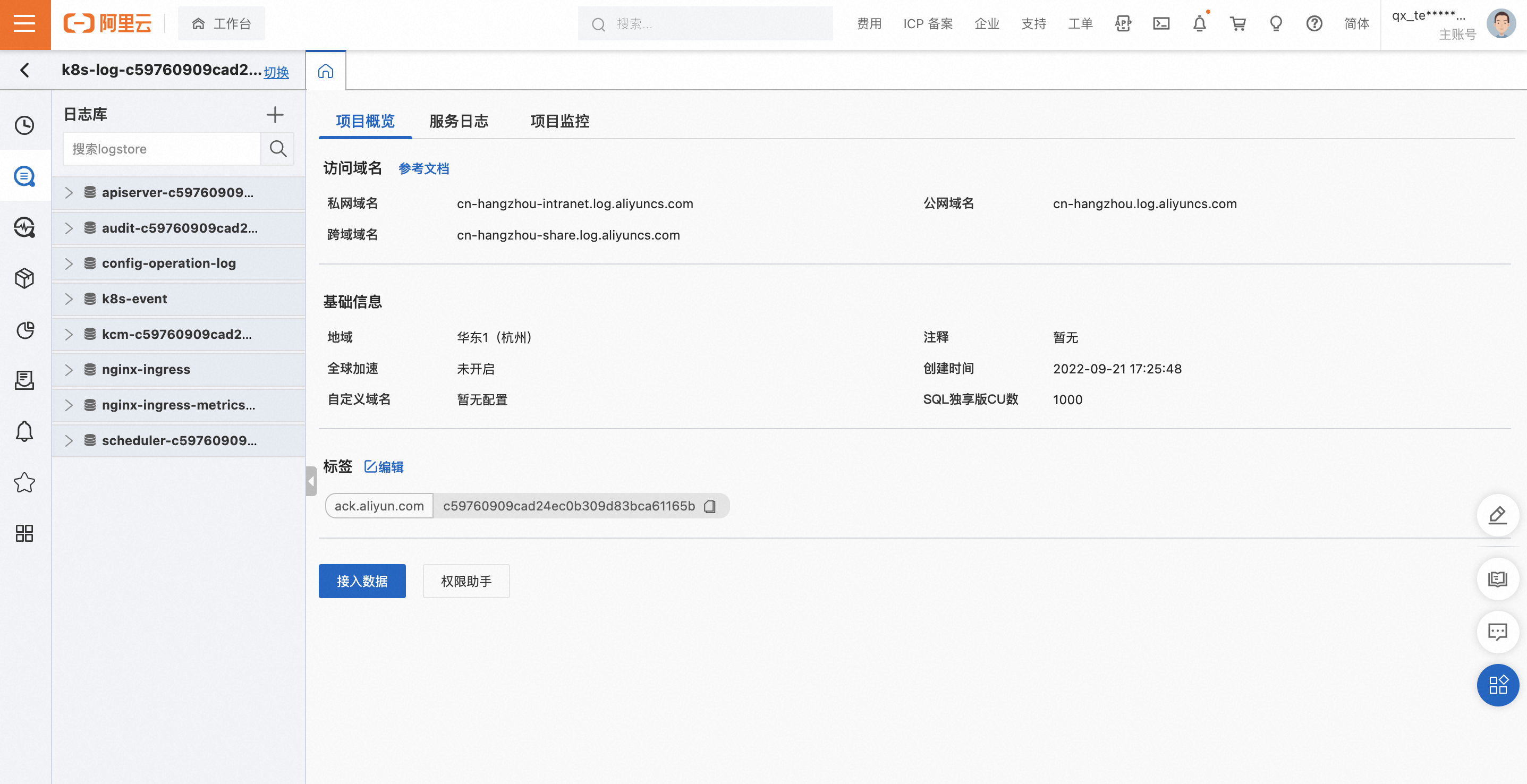Click the 搜索logstore input field
Screen dimensions: 1527x784
161,149
